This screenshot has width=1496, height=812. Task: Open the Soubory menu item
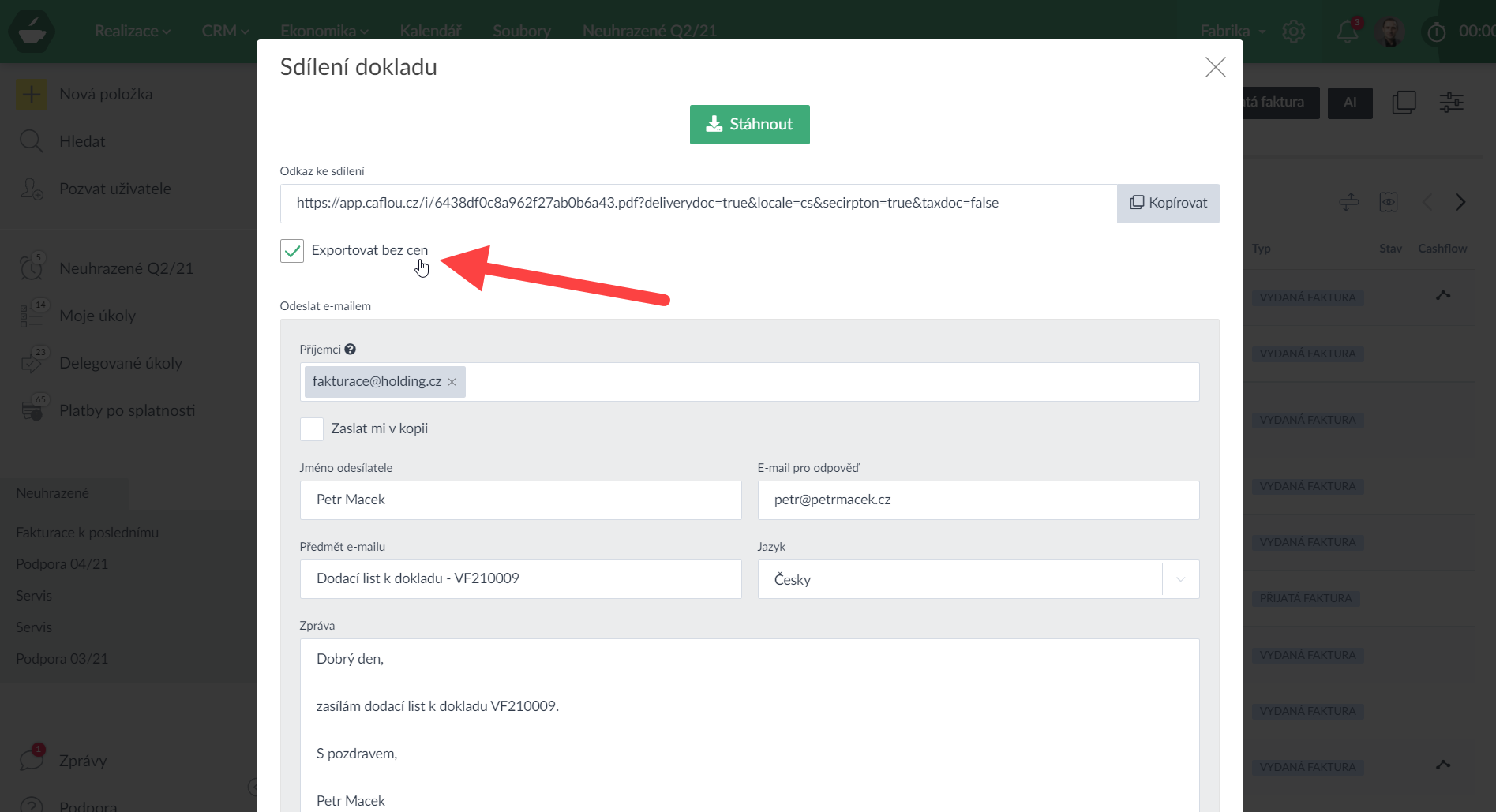pyautogui.click(x=521, y=31)
